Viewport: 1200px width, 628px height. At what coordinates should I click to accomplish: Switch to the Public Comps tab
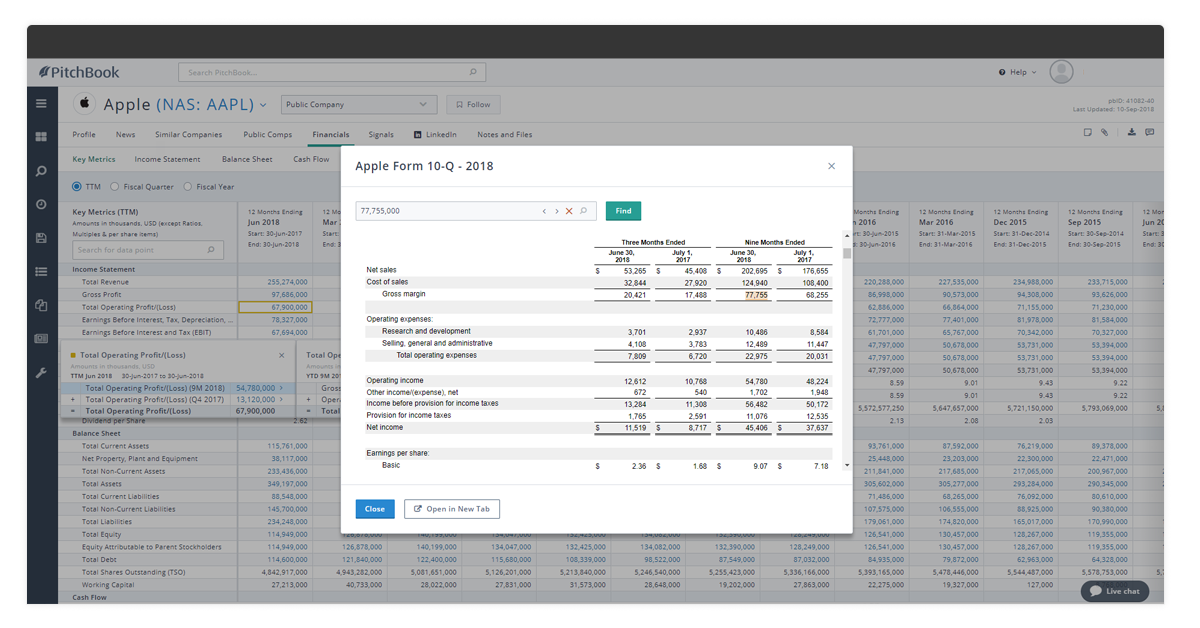268,134
